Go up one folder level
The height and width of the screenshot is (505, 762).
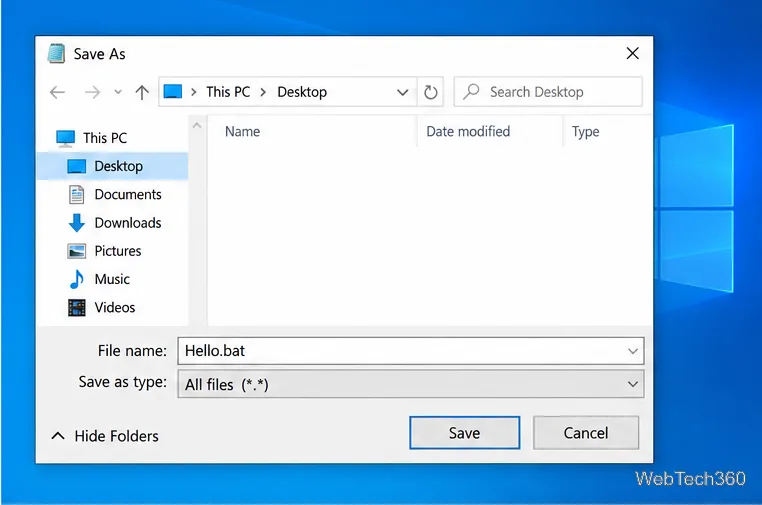pyautogui.click(x=142, y=92)
